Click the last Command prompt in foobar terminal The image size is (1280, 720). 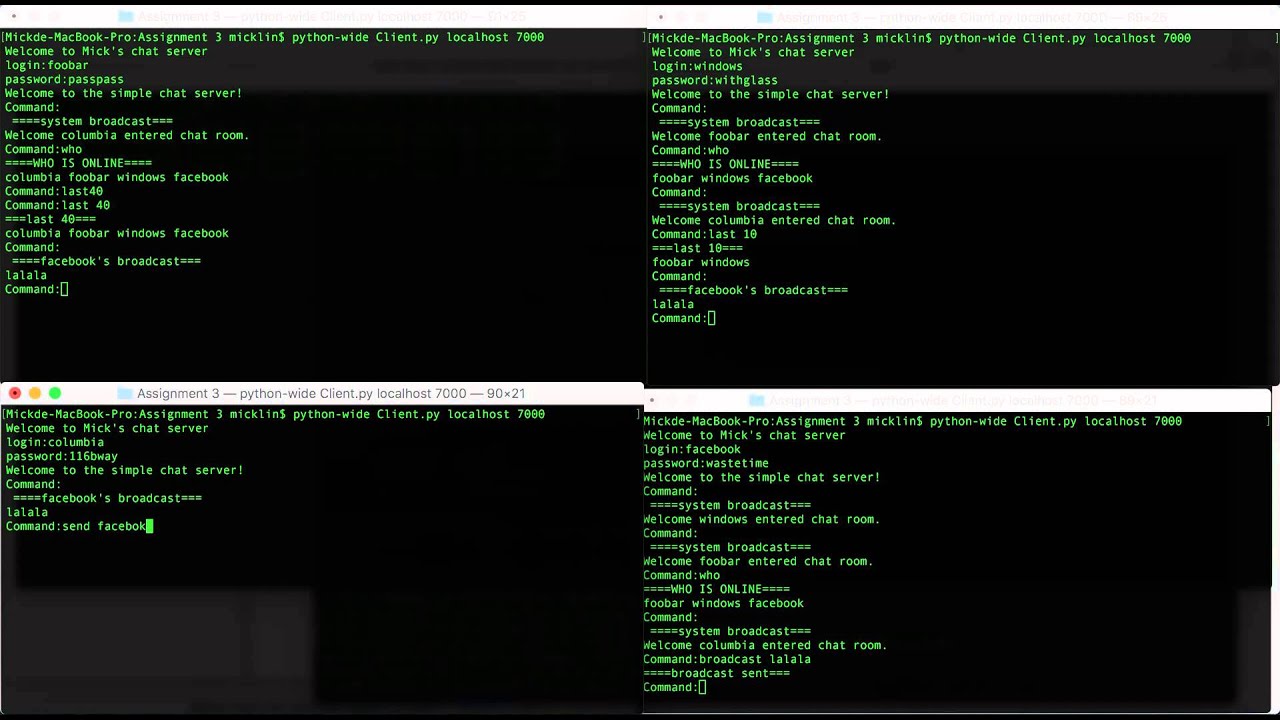(36, 289)
